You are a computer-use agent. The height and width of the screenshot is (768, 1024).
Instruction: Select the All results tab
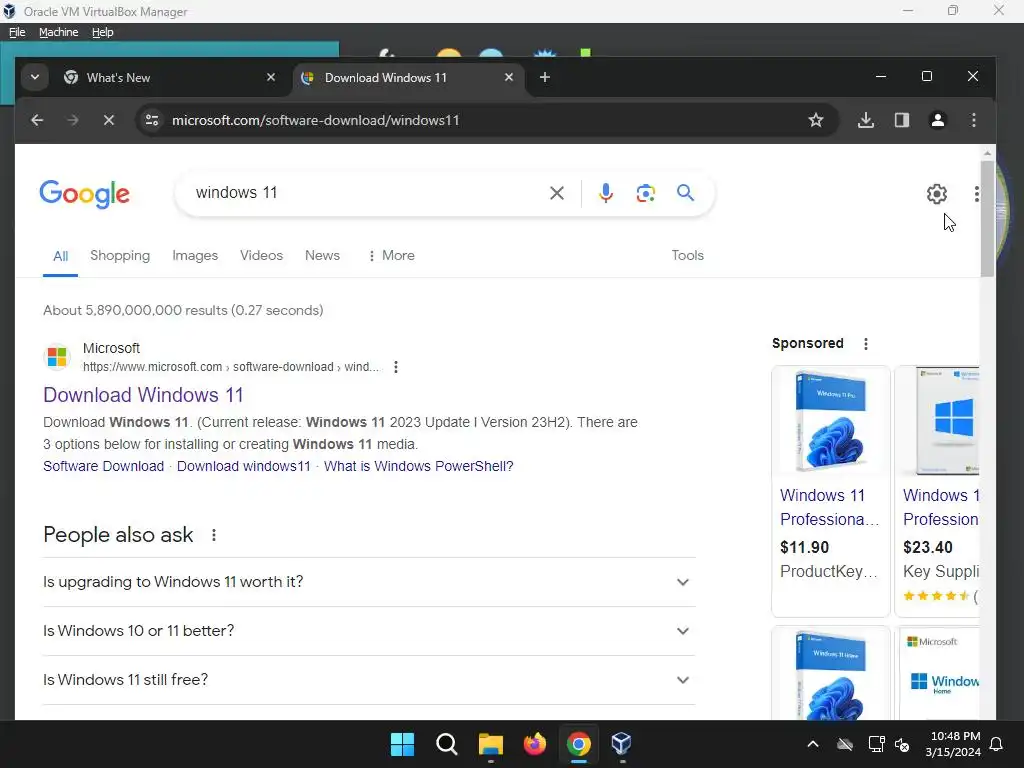tap(61, 256)
